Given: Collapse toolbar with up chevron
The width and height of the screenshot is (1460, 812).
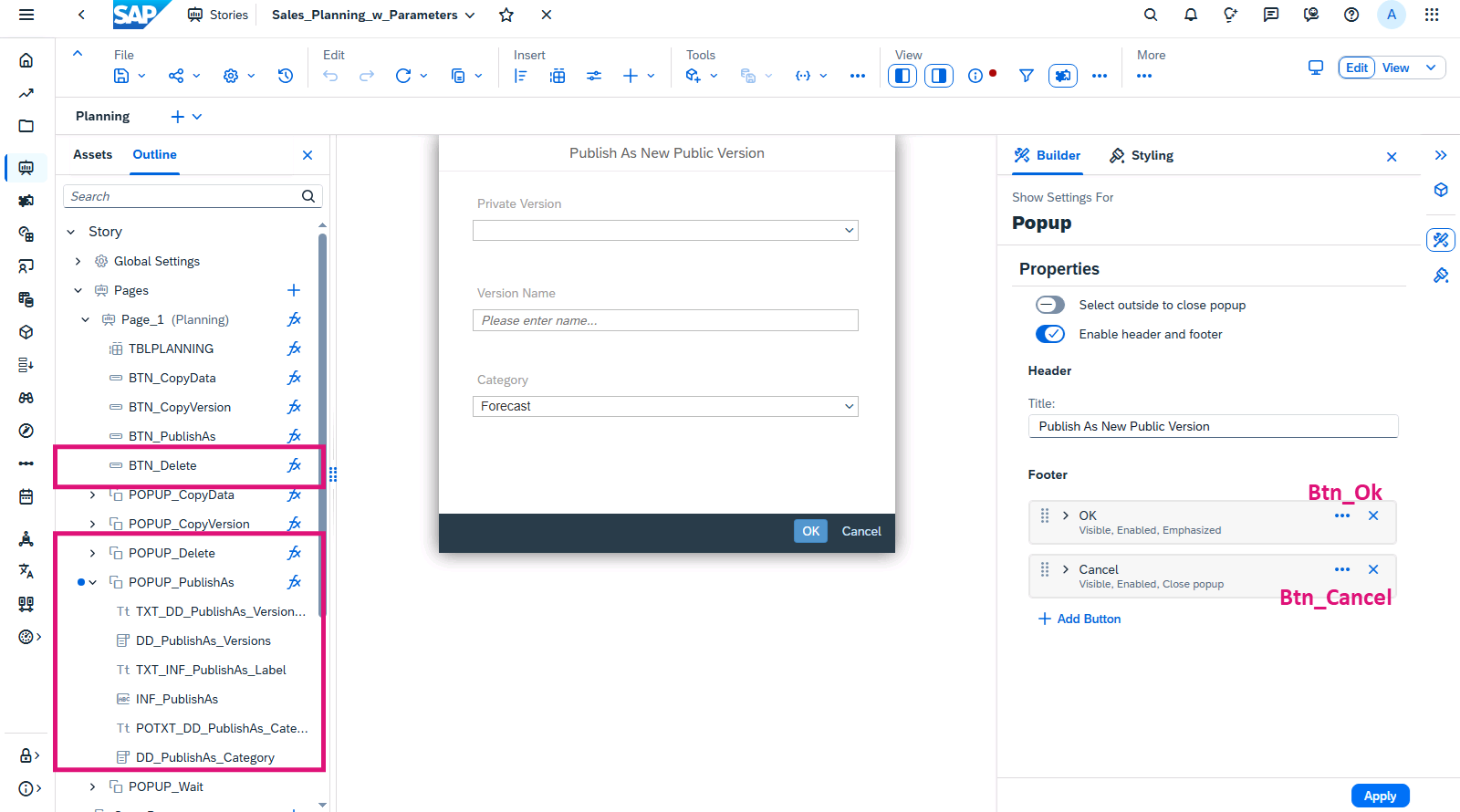Looking at the screenshot, I should (x=78, y=53).
